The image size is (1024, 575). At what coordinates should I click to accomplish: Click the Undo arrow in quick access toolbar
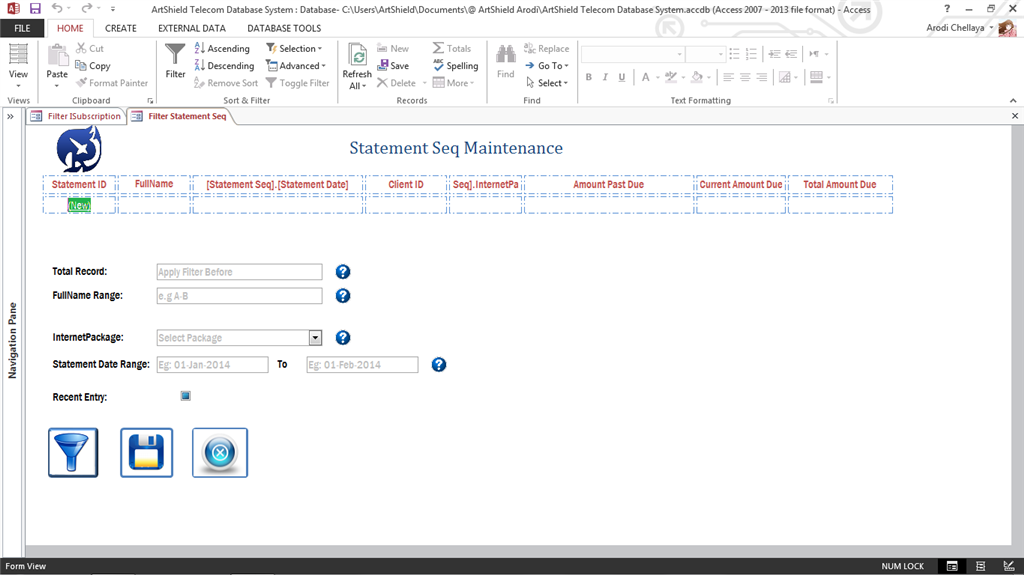[57, 8]
